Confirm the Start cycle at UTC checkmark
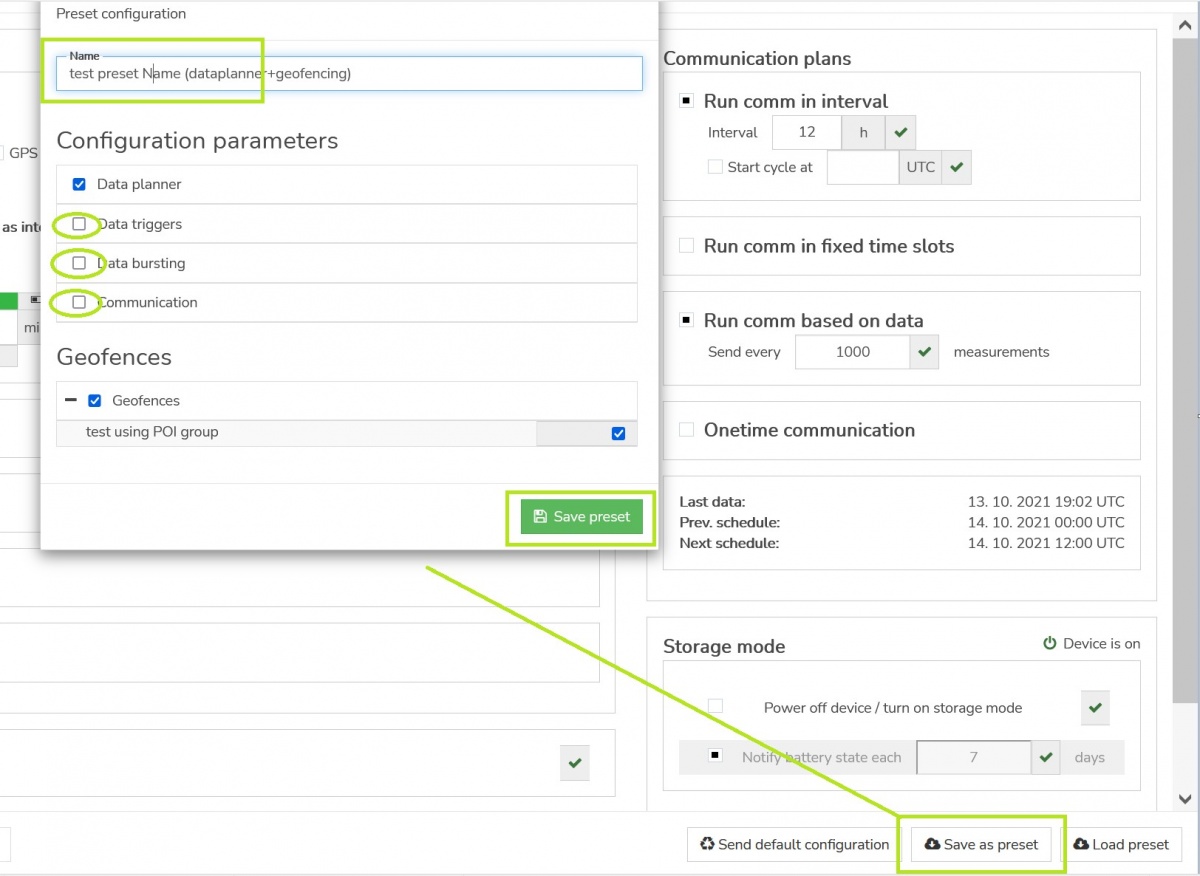1200x876 pixels. tap(957, 167)
